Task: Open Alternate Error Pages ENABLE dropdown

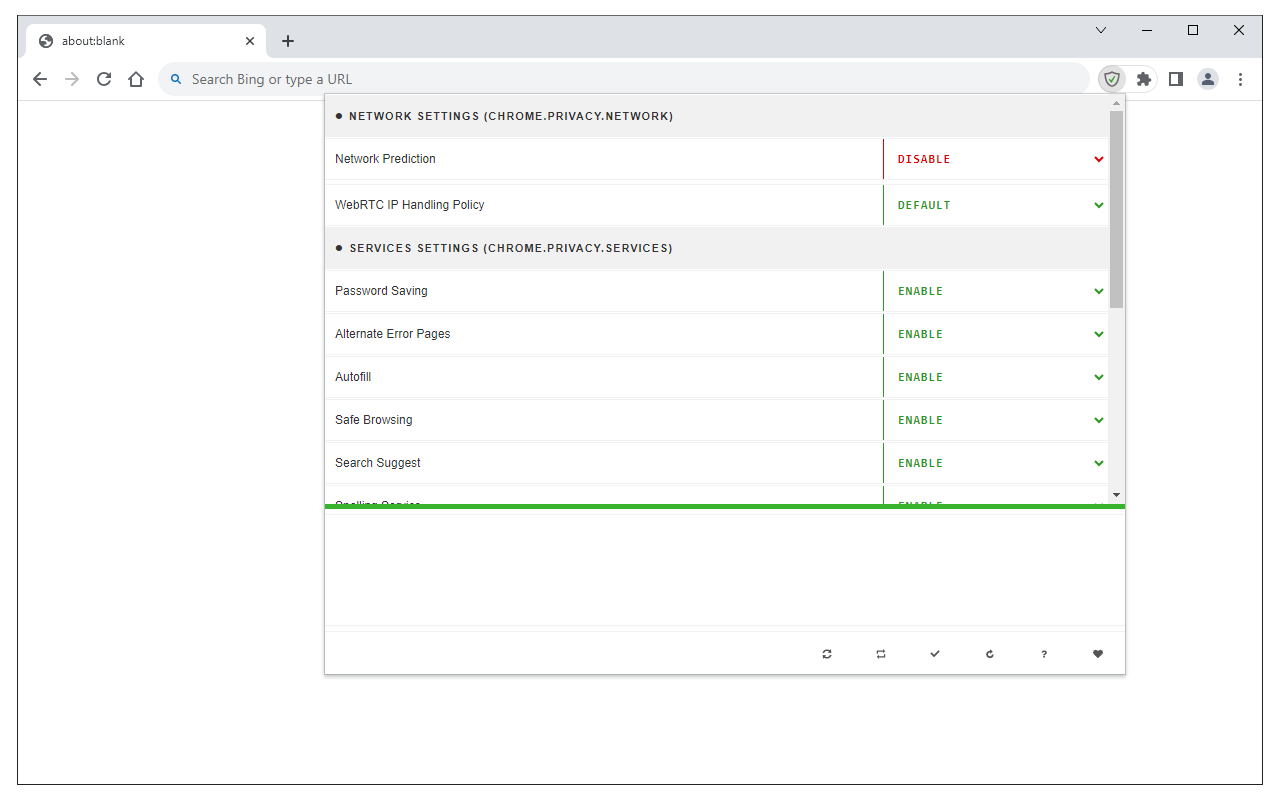Action: [x=996, y=334]
